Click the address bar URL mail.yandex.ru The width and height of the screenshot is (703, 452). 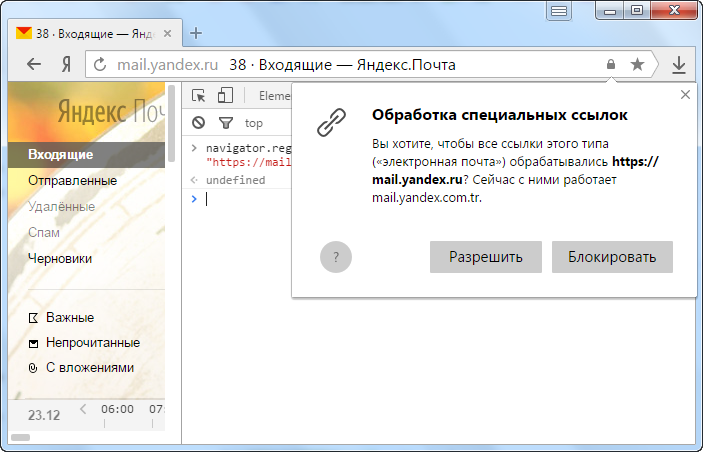click(167, 65)
